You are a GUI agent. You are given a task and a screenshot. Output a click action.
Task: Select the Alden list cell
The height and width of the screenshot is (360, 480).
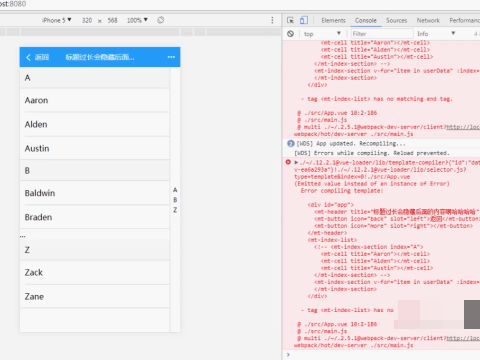tap(95, 124)
